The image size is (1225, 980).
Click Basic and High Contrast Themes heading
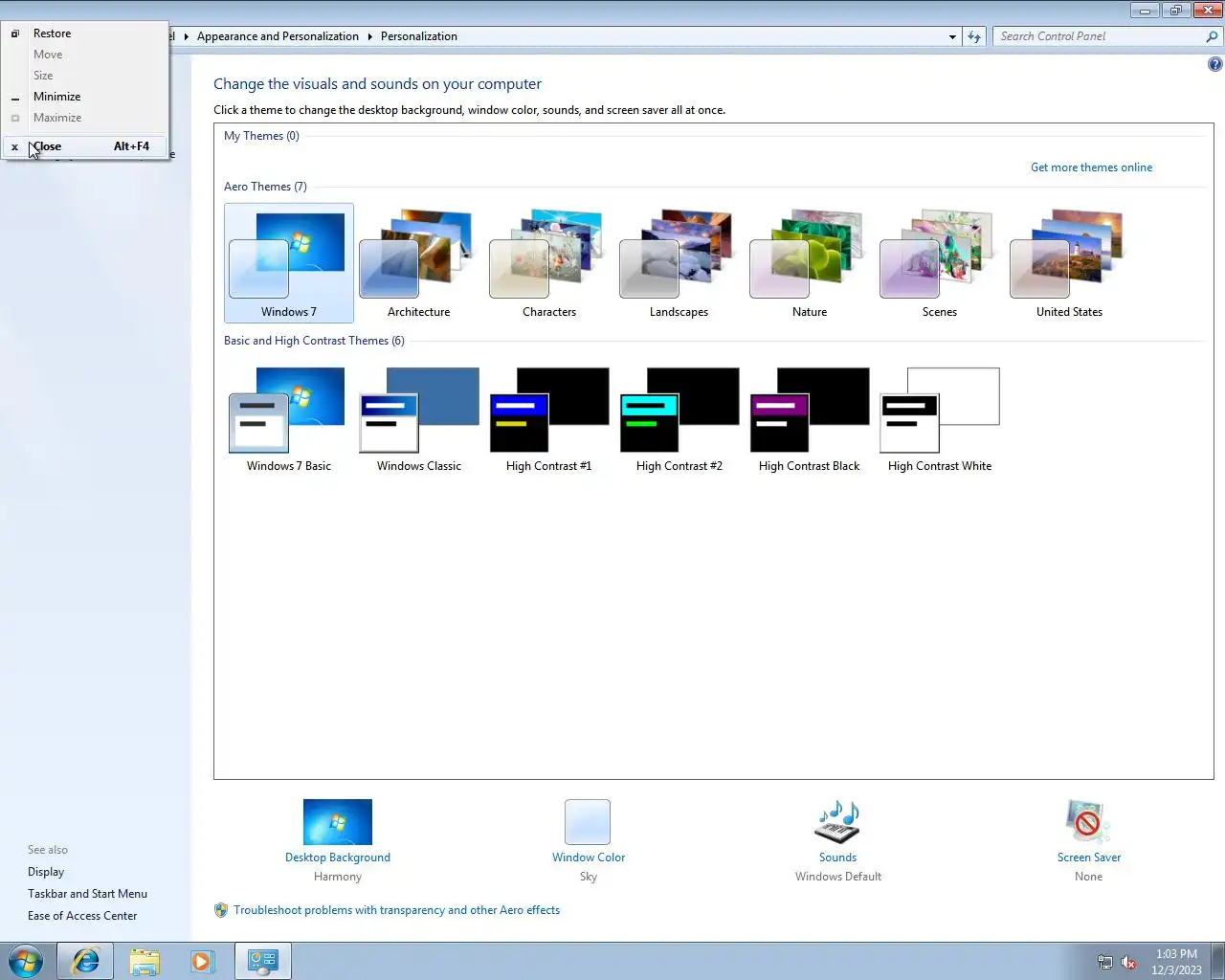pyautogui.click(x=314, y=341)
